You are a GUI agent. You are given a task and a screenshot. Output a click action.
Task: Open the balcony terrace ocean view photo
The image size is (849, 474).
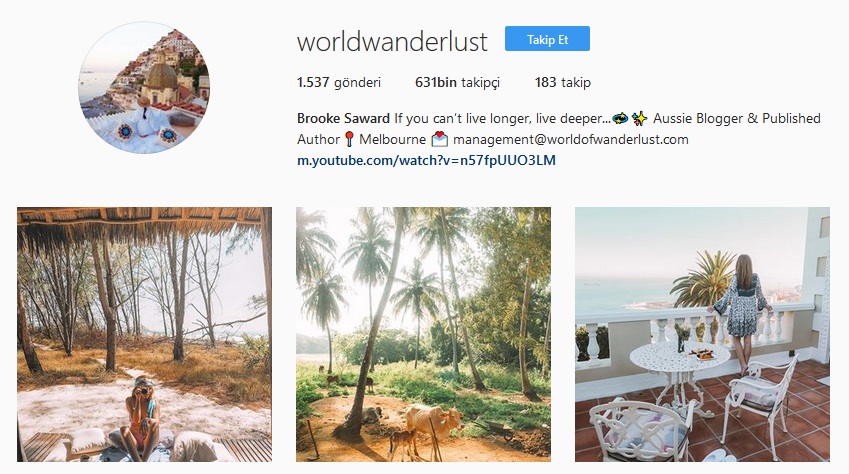[x=702, y=334]
